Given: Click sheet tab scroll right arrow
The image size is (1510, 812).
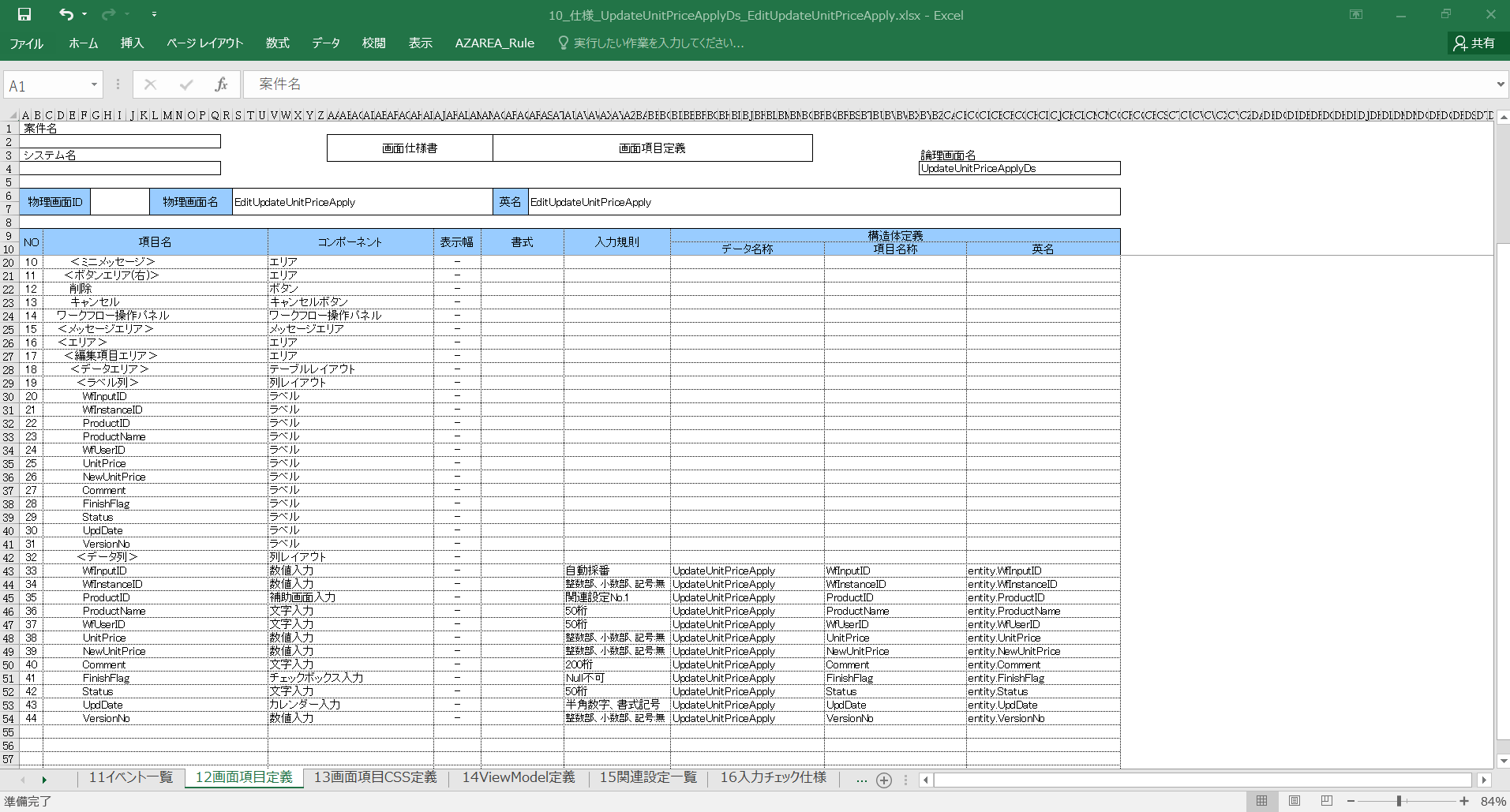Looking at the screenshot, I should [x=44, y=779].
